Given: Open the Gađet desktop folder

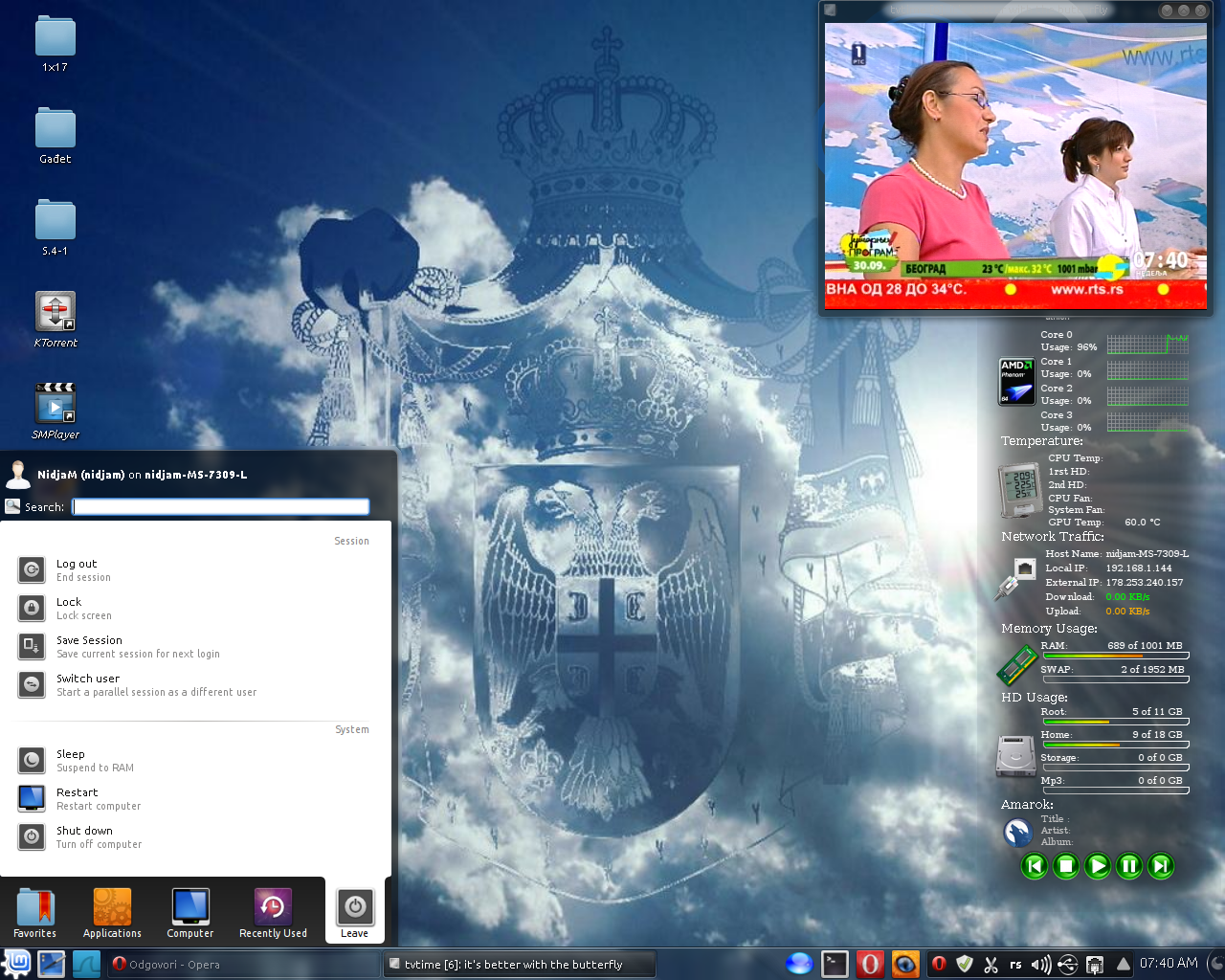Looking at the screenshot, I should 55,136.
